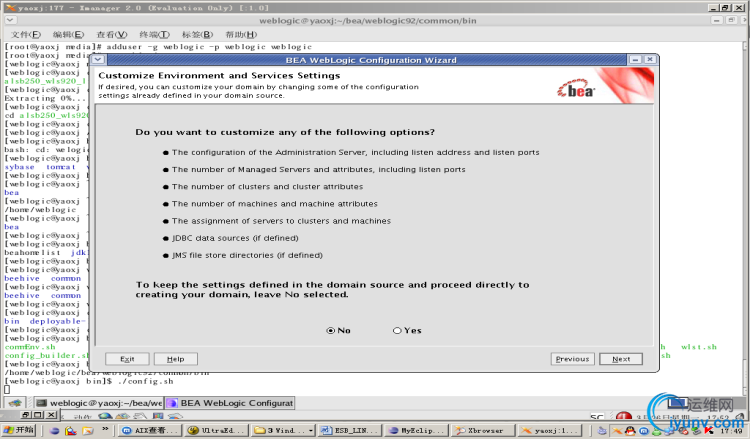Open the Windows 开始 Start button
Image resolution: width=750 pixels, height=439 pixels.
[x=19, y=430]
